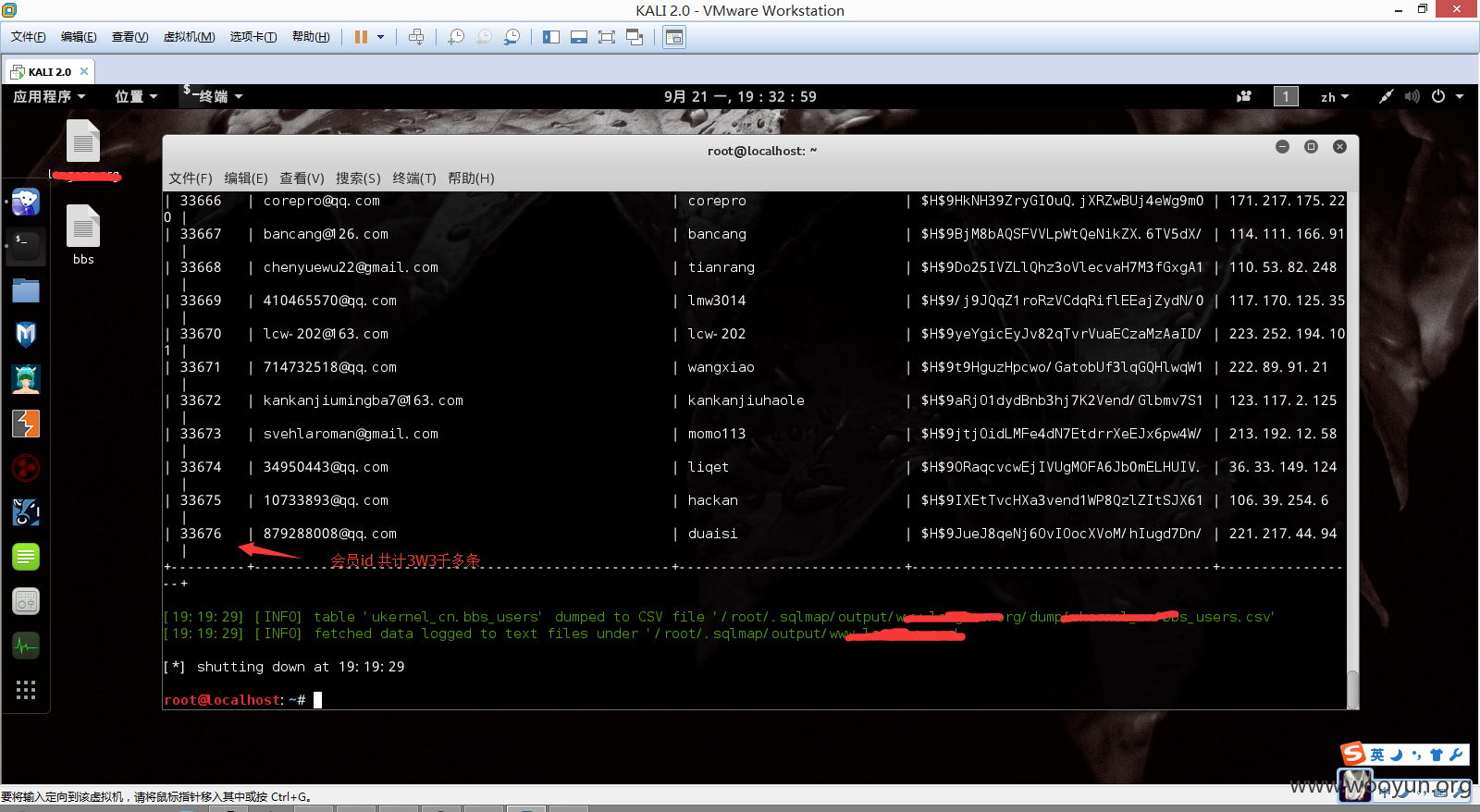Expand the zh input language selector
Image resolution: width=1480 pixels, height=812 pixels.
coord(1335,96)
